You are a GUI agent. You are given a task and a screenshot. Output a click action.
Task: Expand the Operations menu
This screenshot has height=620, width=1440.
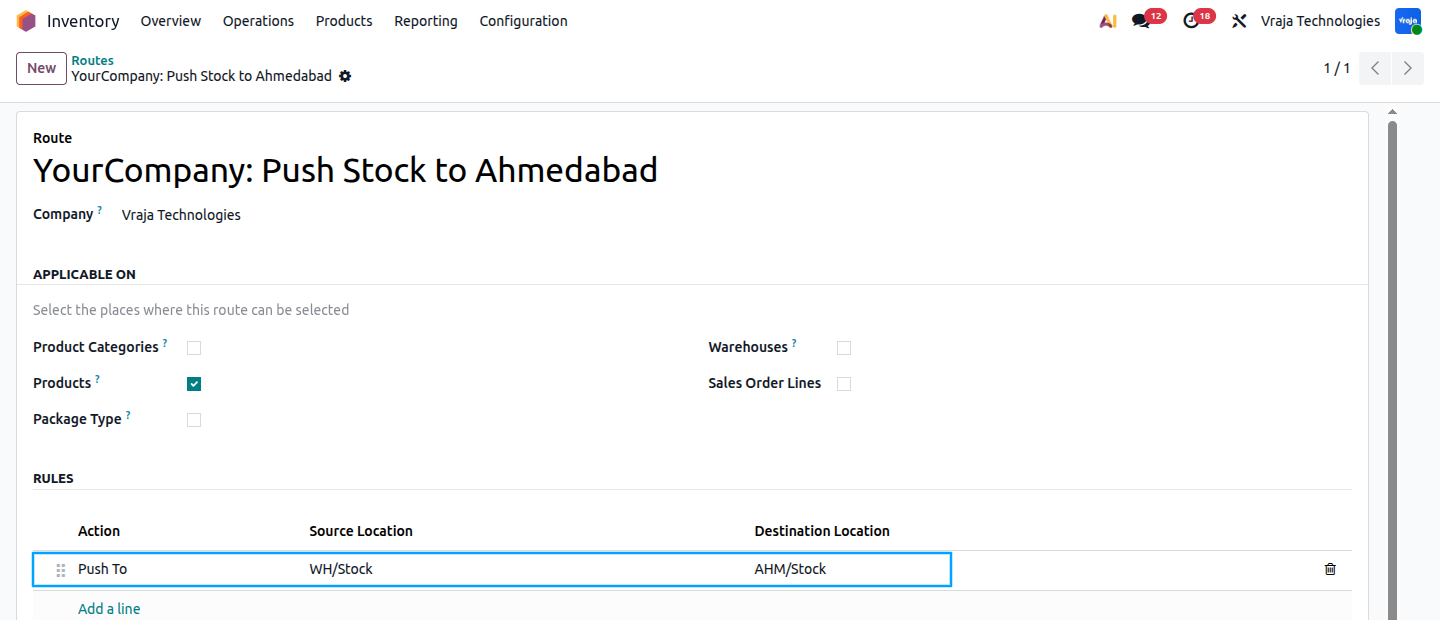258,21
